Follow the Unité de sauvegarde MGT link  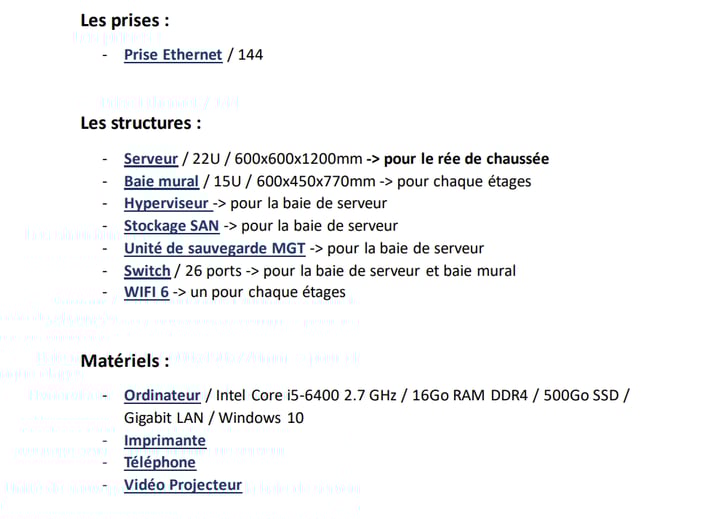[x=215, y=248]
